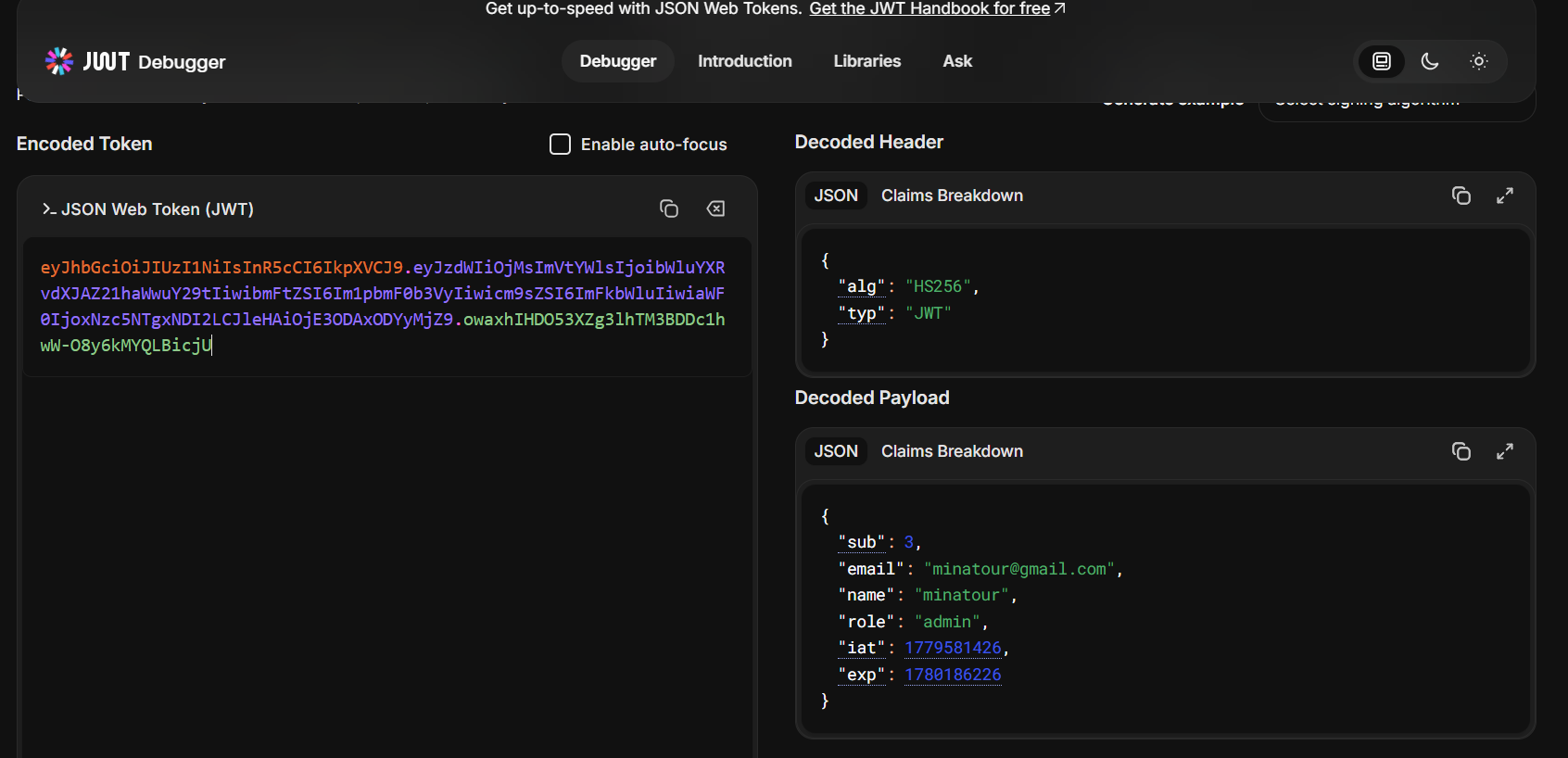Open the Ask nav item
This screenshot has width=1568, height=758.
957,61
